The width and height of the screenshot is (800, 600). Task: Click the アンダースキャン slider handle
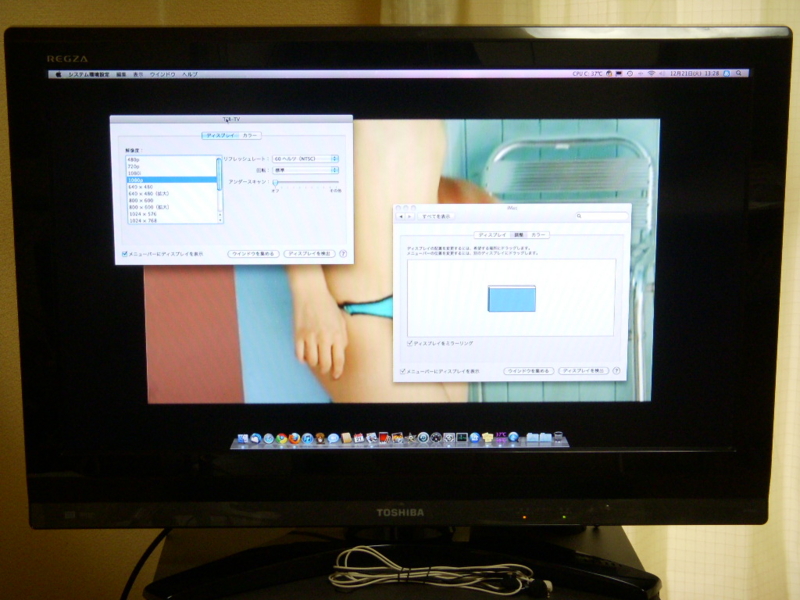276,182
